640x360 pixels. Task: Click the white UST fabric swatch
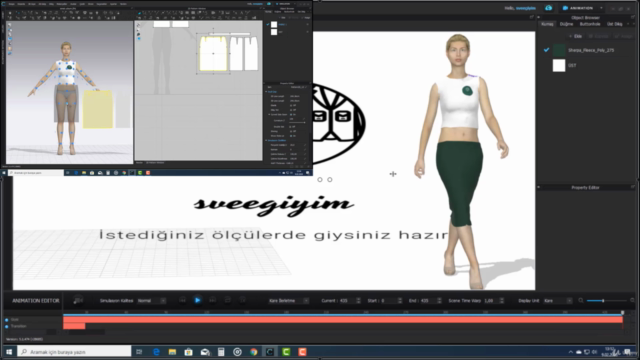coord(559,65)
